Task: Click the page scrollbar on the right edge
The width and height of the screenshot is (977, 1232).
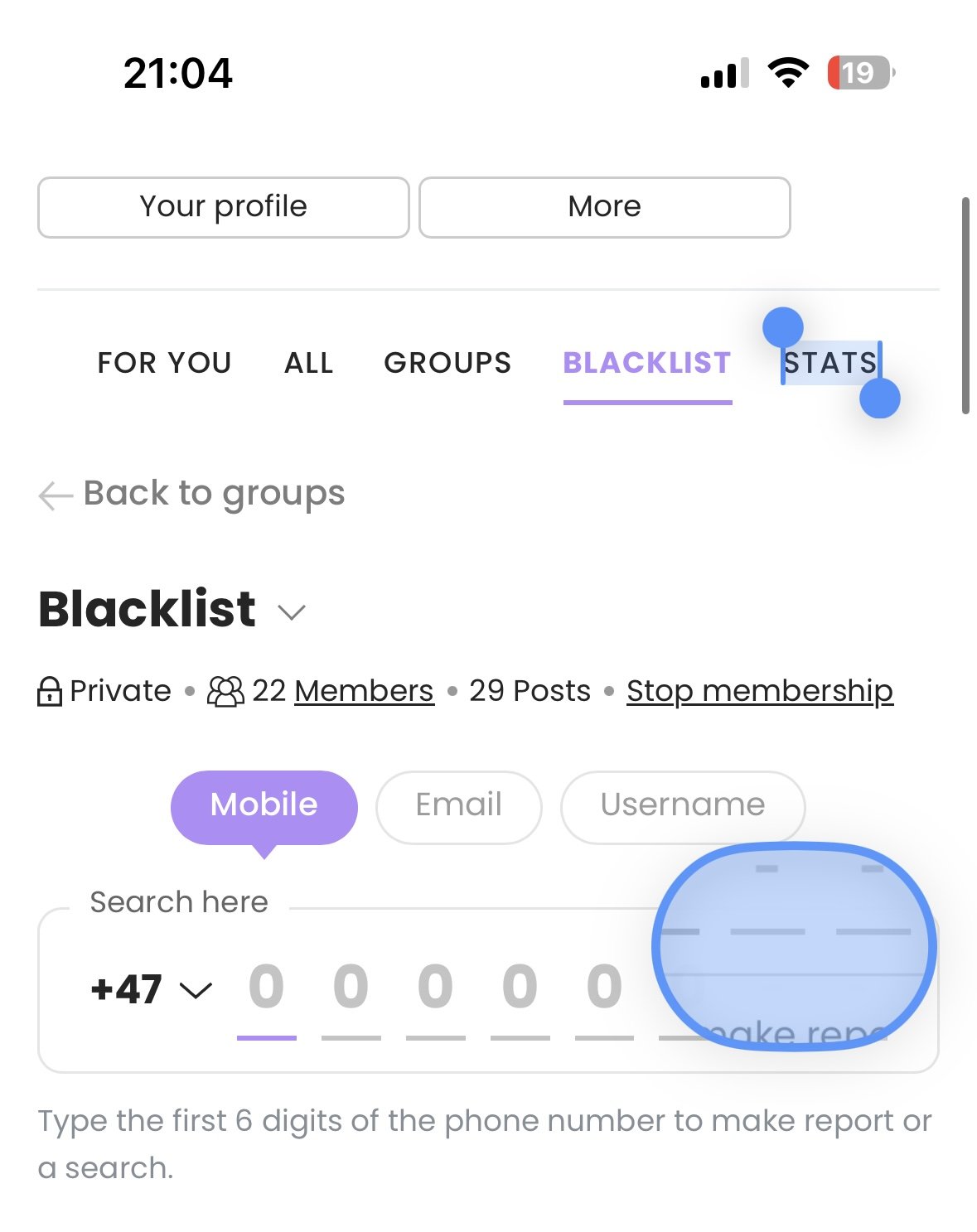Action: point(965,305)
